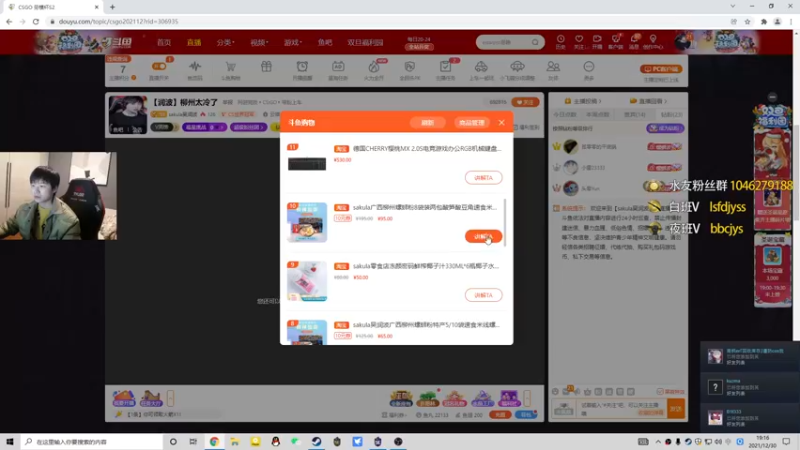Open 商品管理 product management
Image resolution: width=800 pixels, height=450 pixels.
click(x=471, y=122)
